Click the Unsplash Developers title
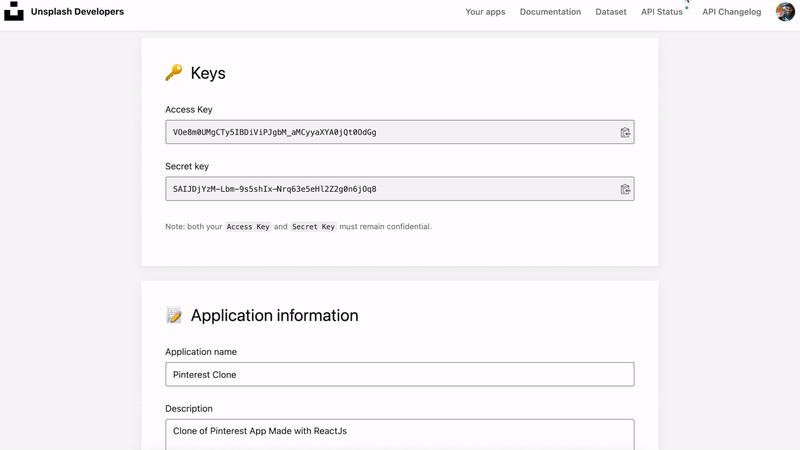Viewport: 800px width, 450px height. (78, 12)
